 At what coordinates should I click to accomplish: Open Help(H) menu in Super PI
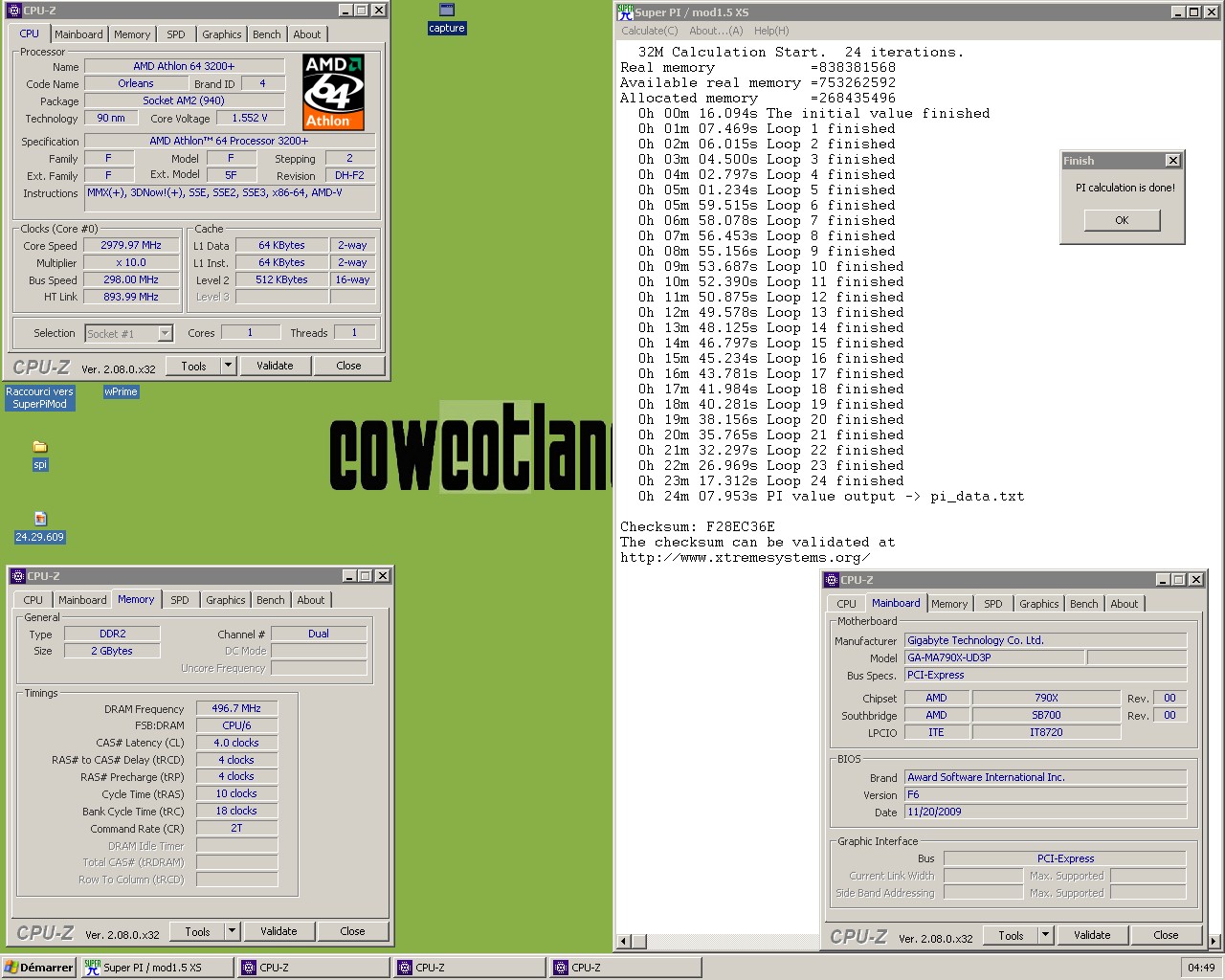(771, 31)
